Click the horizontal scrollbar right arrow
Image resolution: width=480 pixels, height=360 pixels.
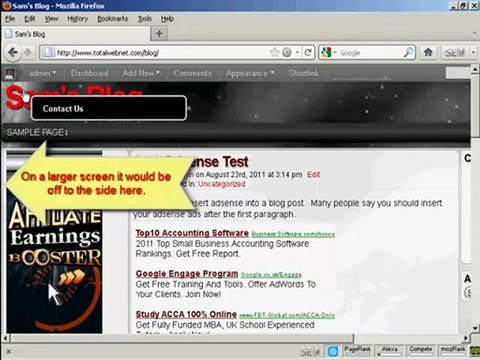466,338
